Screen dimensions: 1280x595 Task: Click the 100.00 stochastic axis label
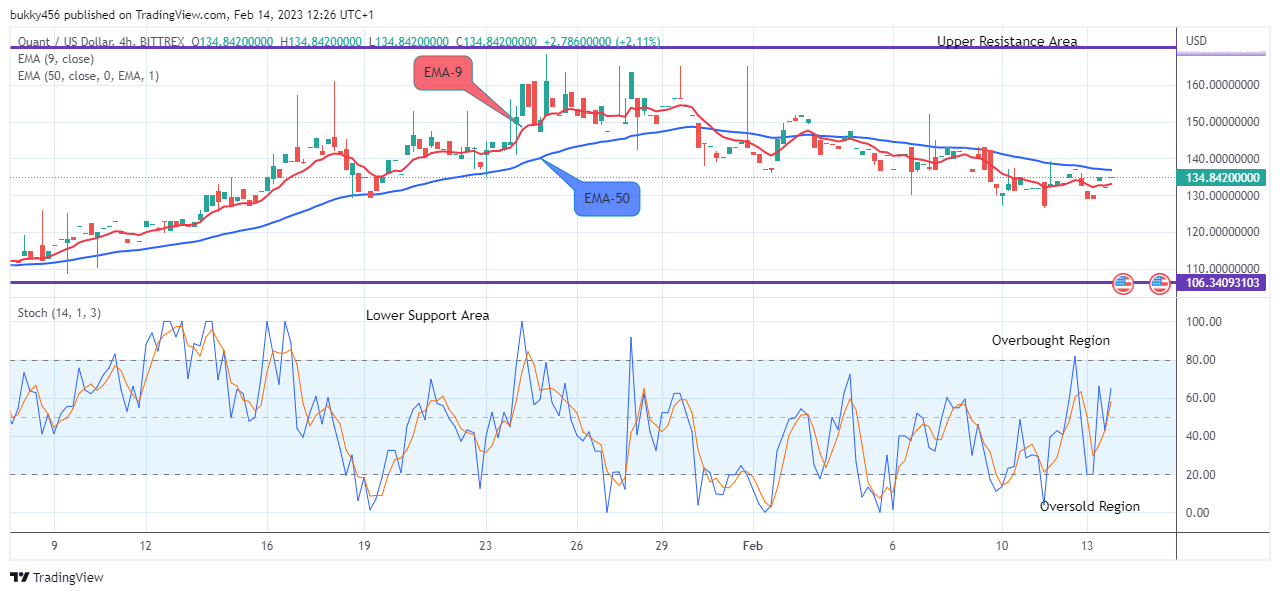tap(1203, 322)
